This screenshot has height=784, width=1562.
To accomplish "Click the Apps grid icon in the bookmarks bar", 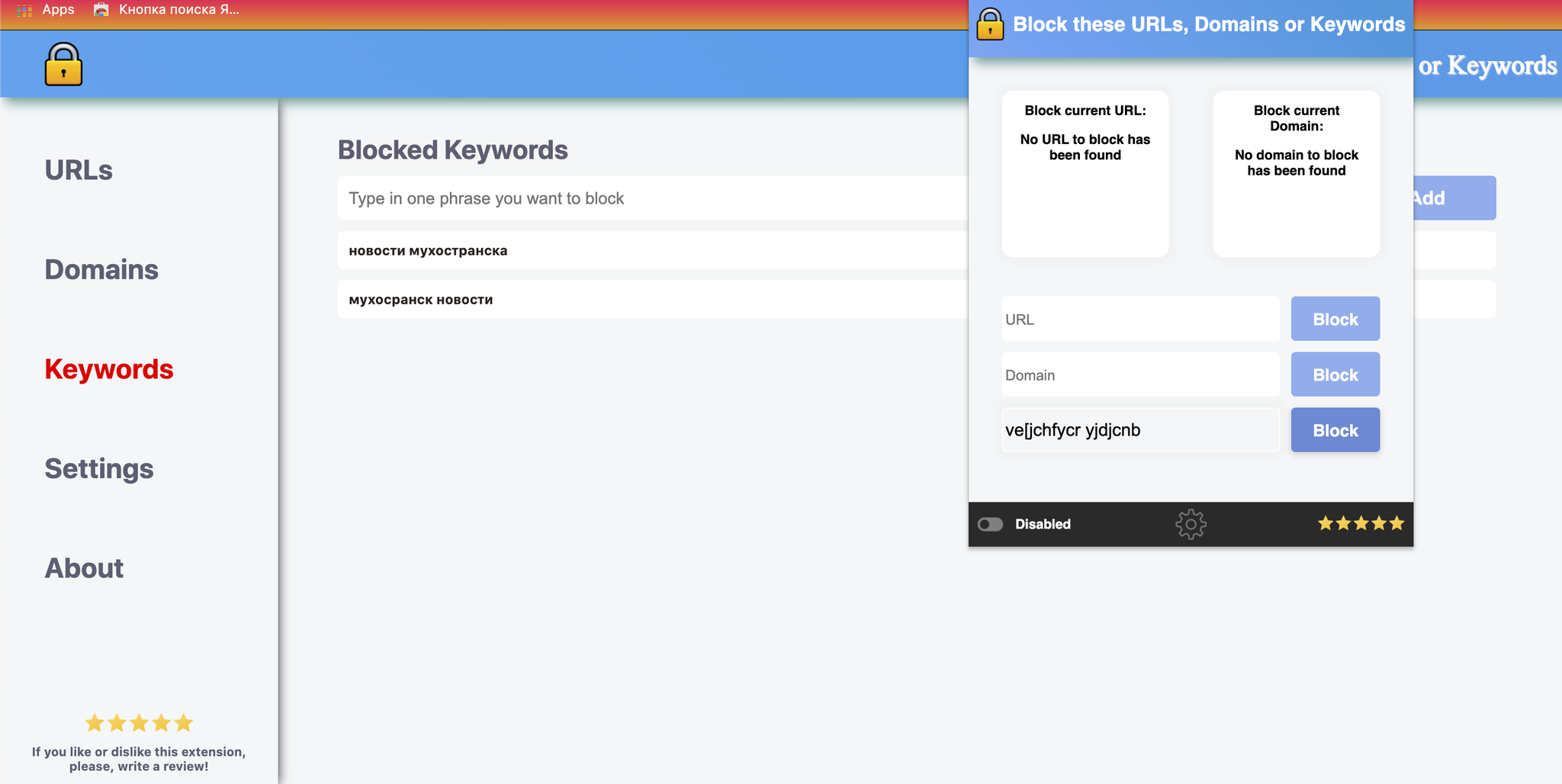I will [24, 10].
